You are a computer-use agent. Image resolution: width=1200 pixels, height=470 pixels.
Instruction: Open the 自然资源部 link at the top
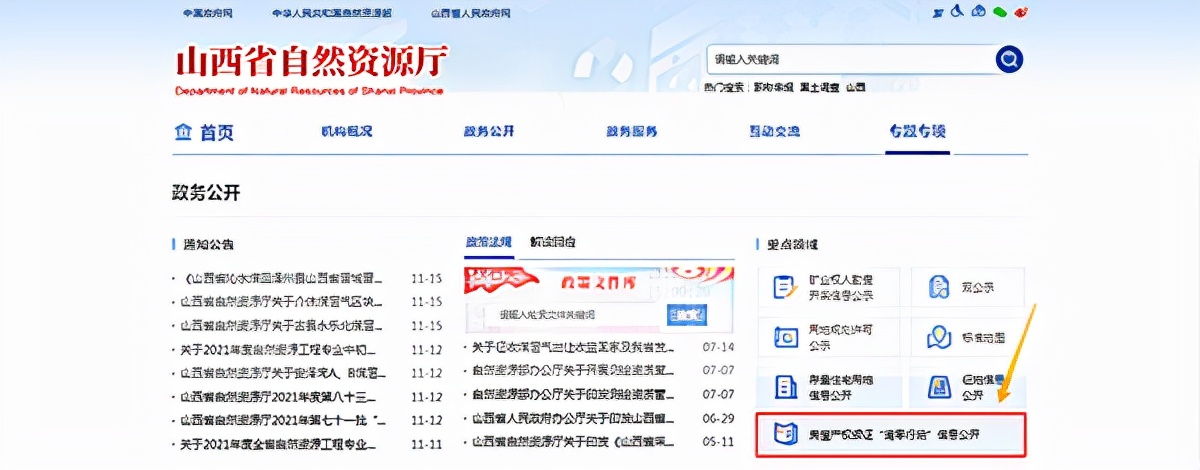(x=332, y=13)
